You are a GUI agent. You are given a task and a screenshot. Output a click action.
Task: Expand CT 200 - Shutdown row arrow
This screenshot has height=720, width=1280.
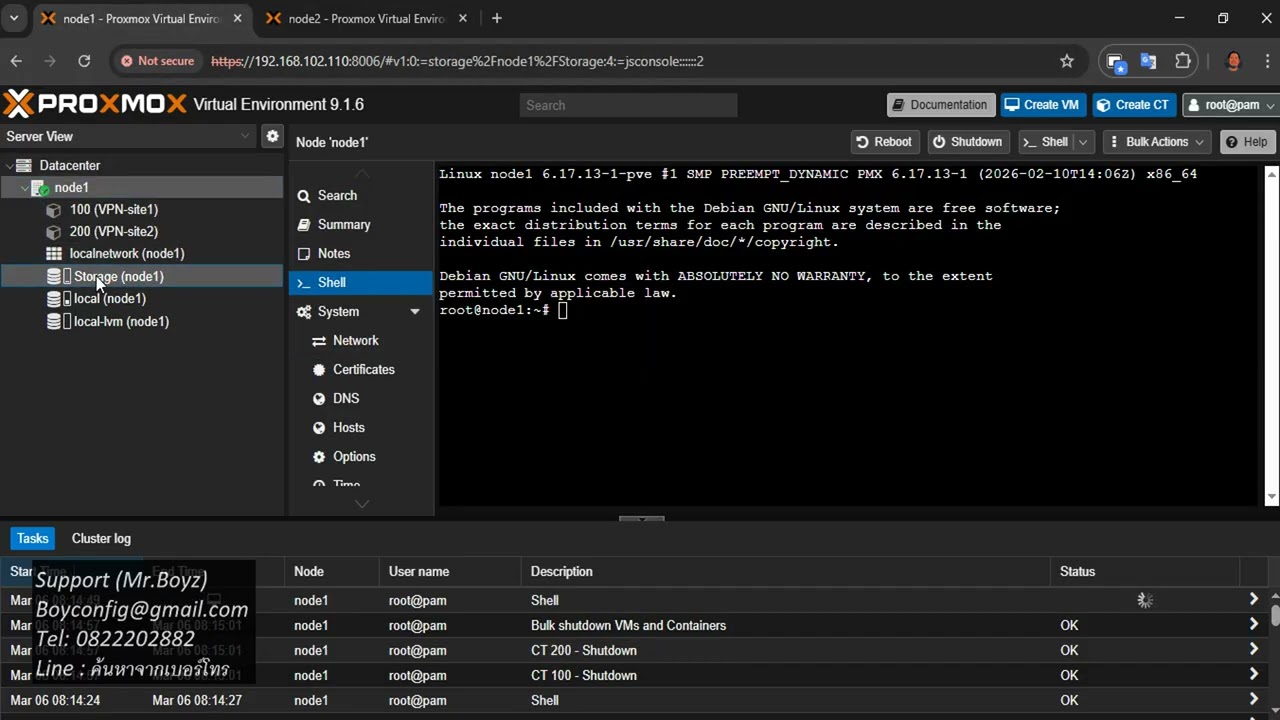tap(1253, 650)
